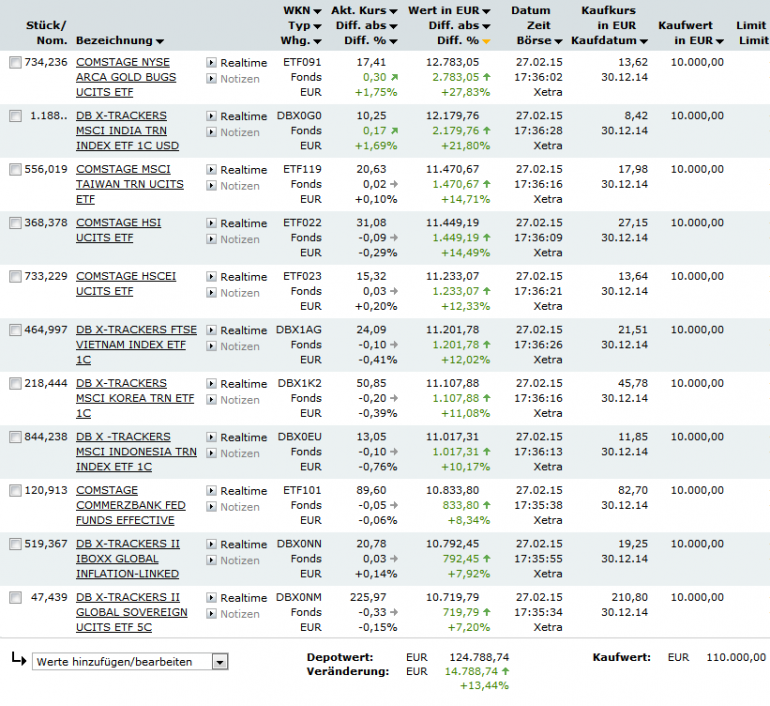Sort by Diff. % under Akt. Kurs

pos(393,42)
